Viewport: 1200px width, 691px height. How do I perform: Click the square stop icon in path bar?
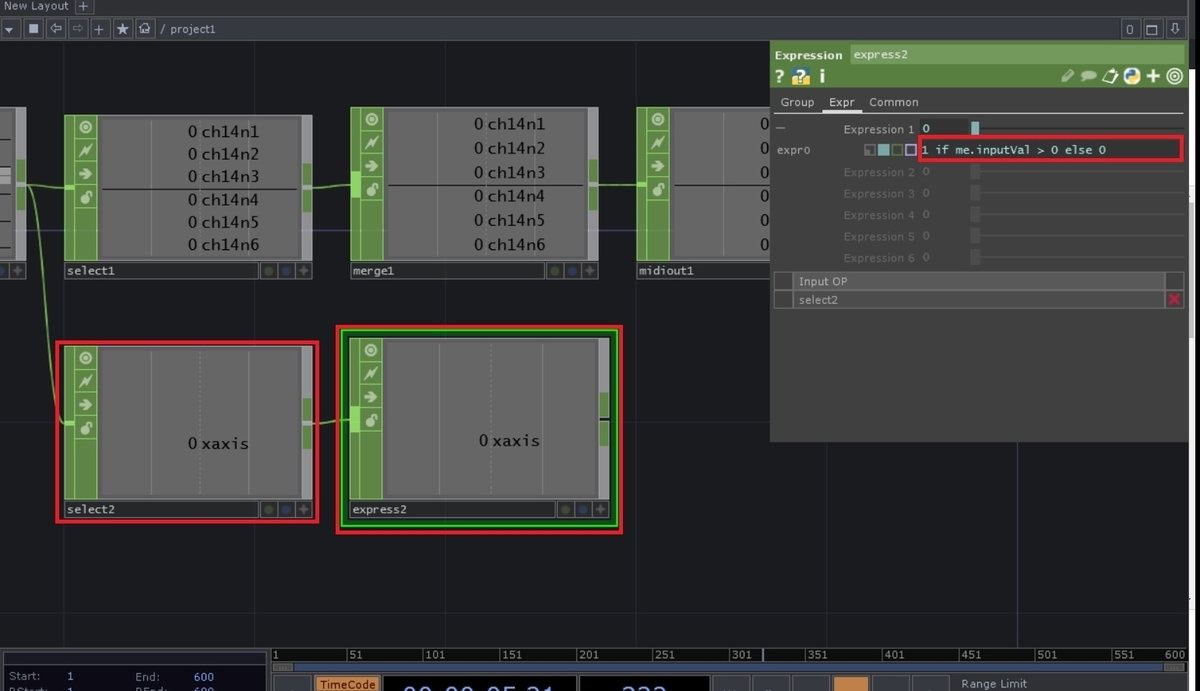[34, 29]
